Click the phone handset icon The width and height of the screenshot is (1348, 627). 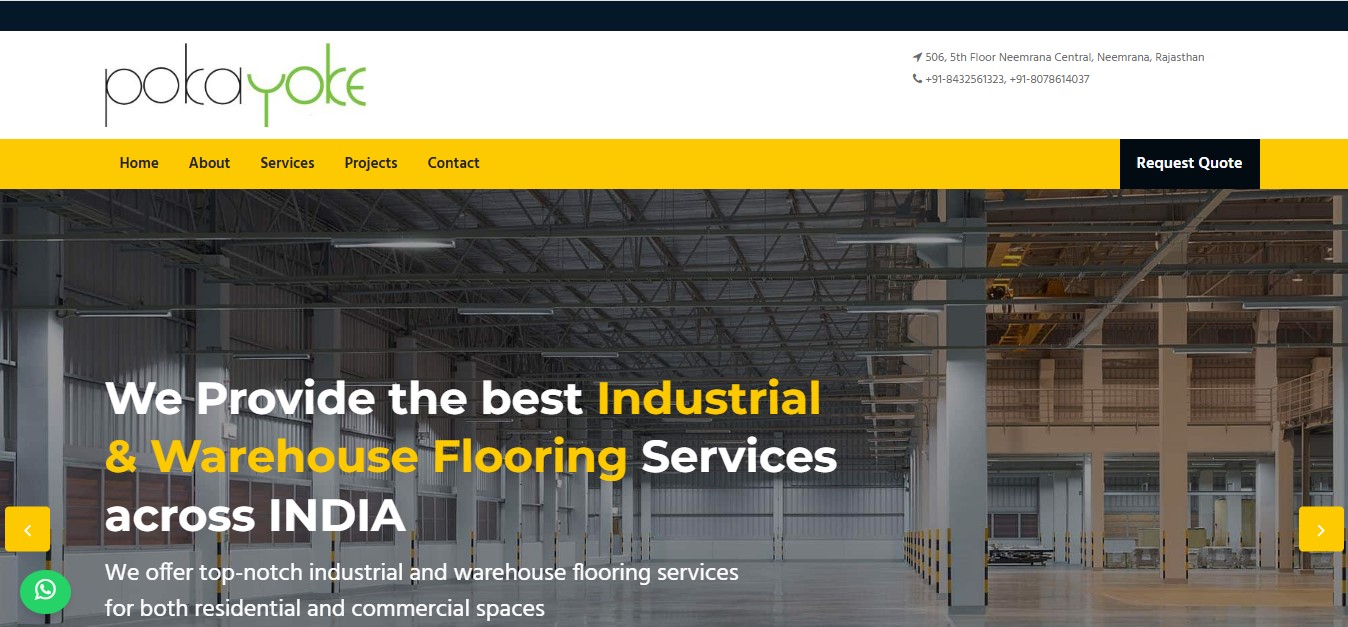point(917,79)
